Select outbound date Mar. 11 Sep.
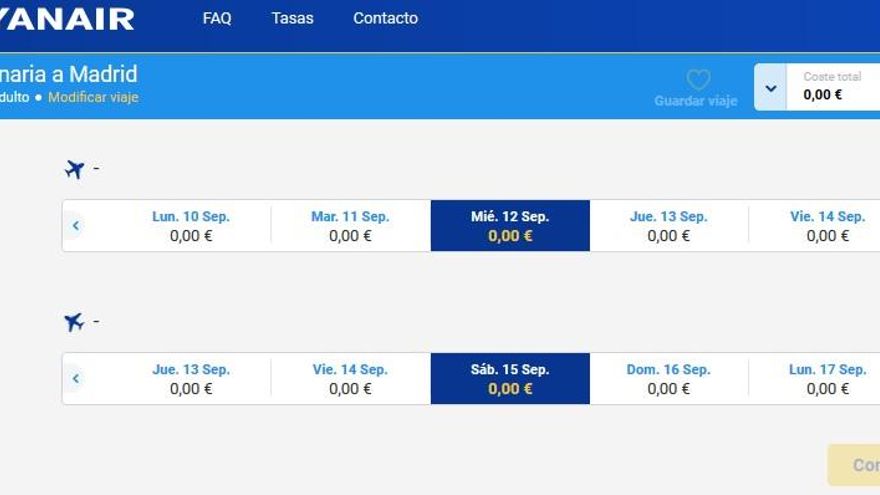Screen dimensions: 880x495 [350, 226]
